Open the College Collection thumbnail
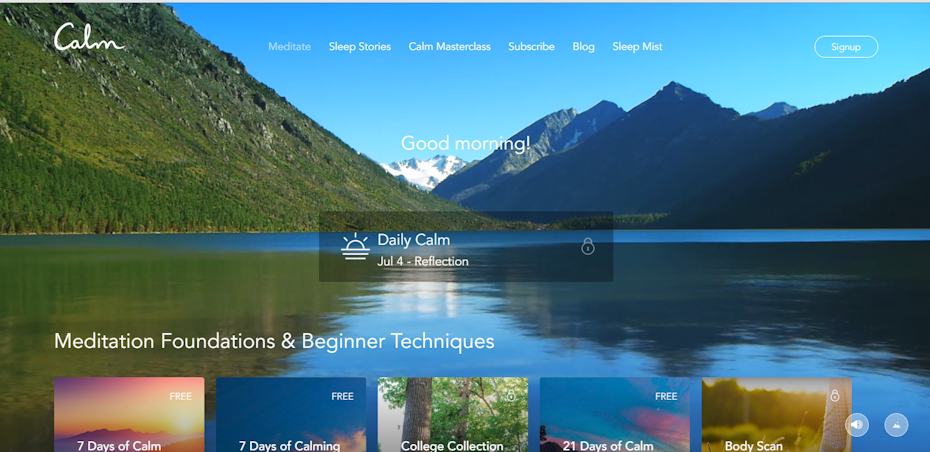This screenshot has height=452, width=930. (453, 415)
